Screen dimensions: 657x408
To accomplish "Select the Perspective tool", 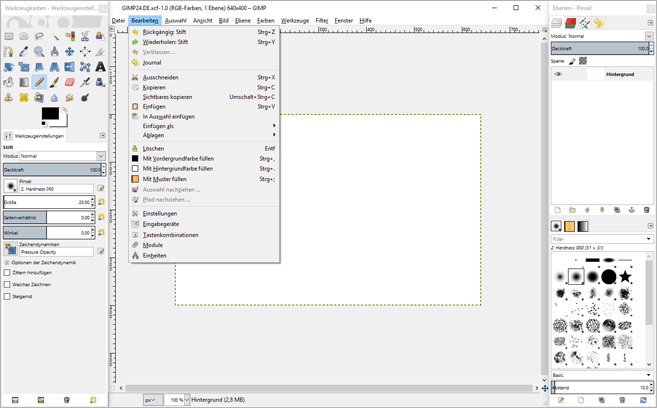I will click(54, 67).
